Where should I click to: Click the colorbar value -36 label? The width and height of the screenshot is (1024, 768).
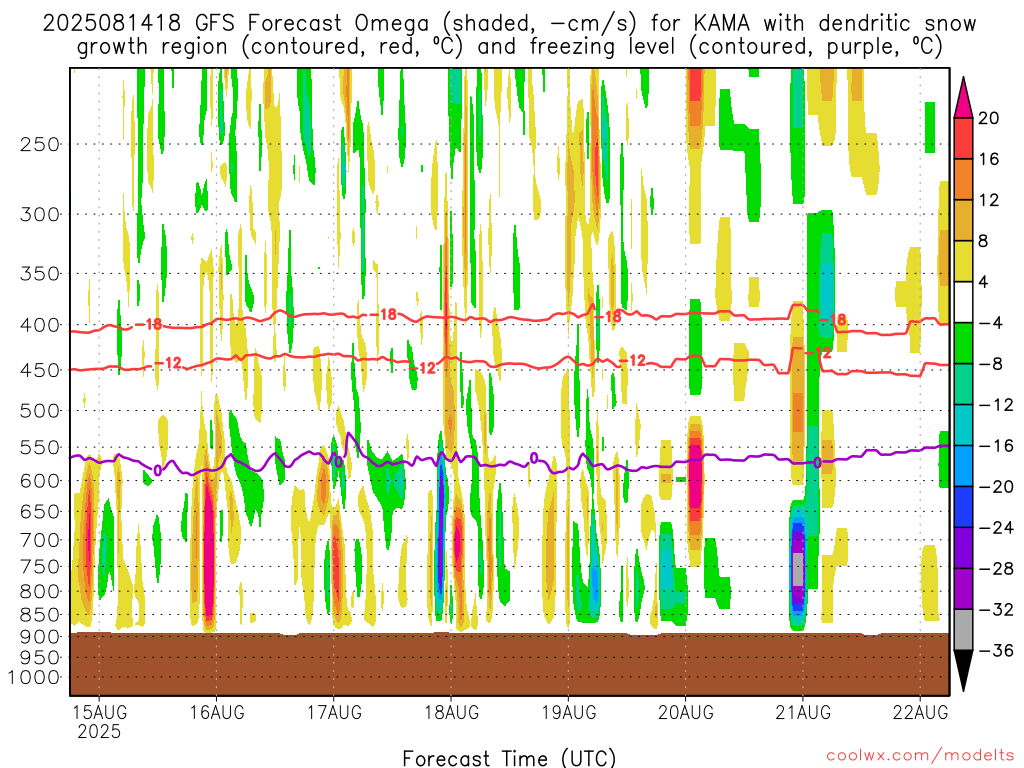[996, 650]
